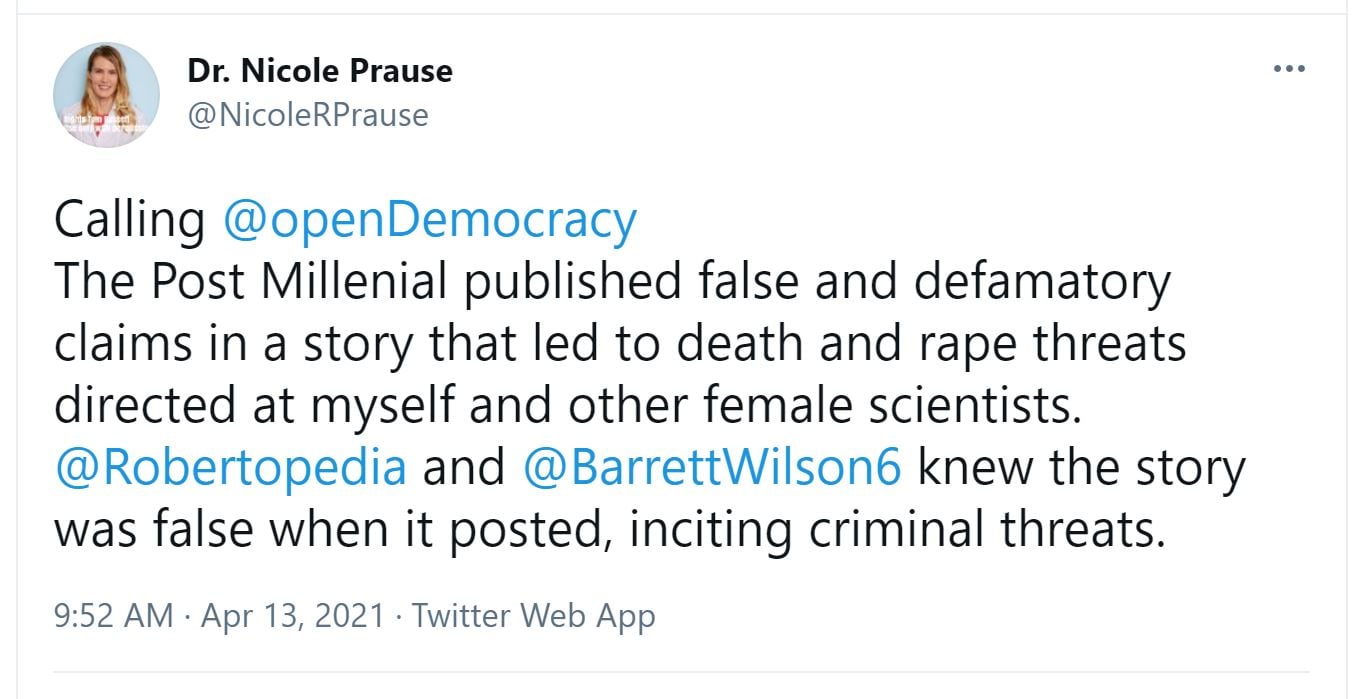Open the tweet's three-dot More menu
Viewport: 1366px width, 699px height.
coord(1289,69)
